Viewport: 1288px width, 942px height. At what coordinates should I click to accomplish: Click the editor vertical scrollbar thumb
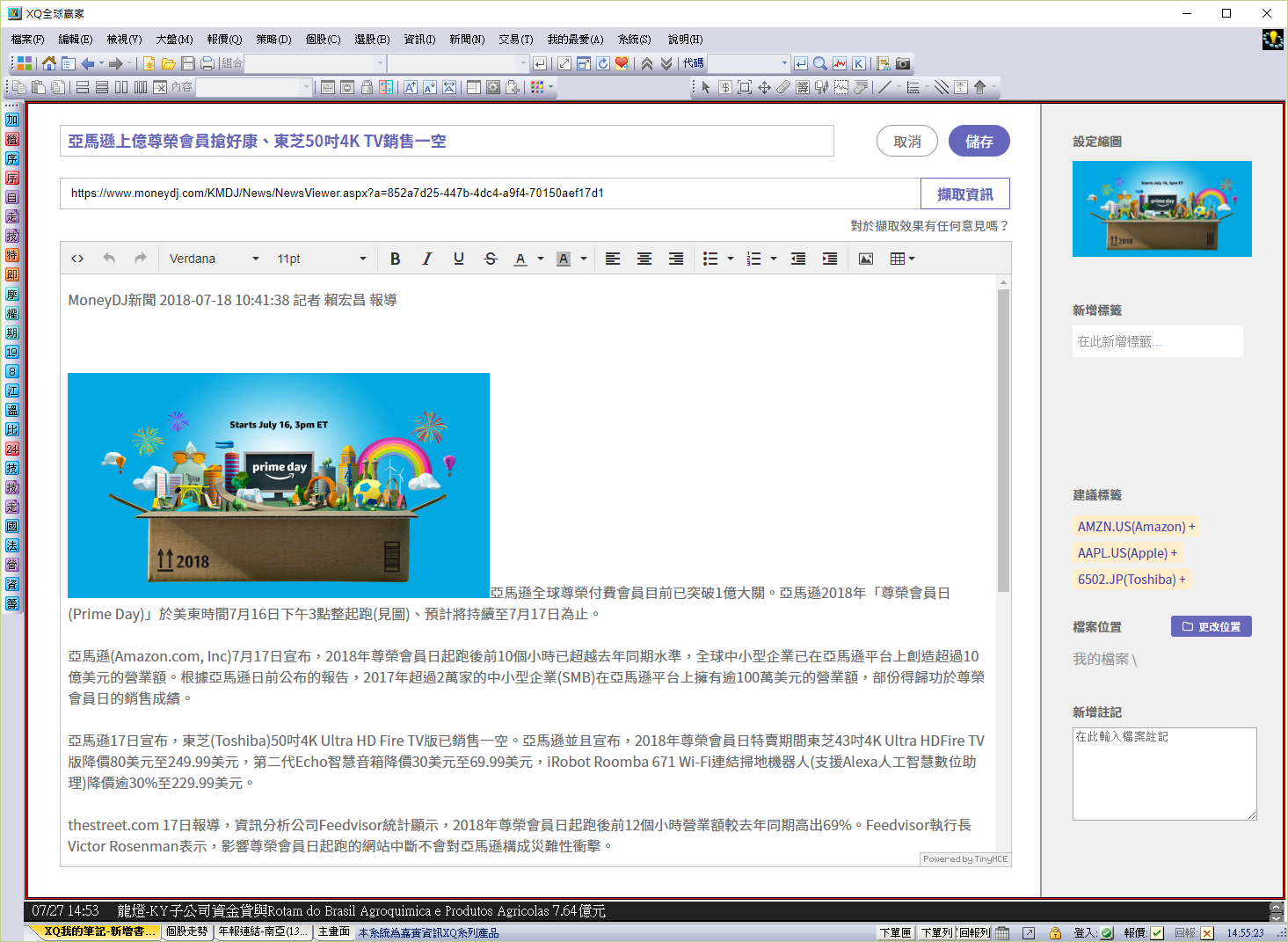pyautogui.click(x=1003, y=440)
